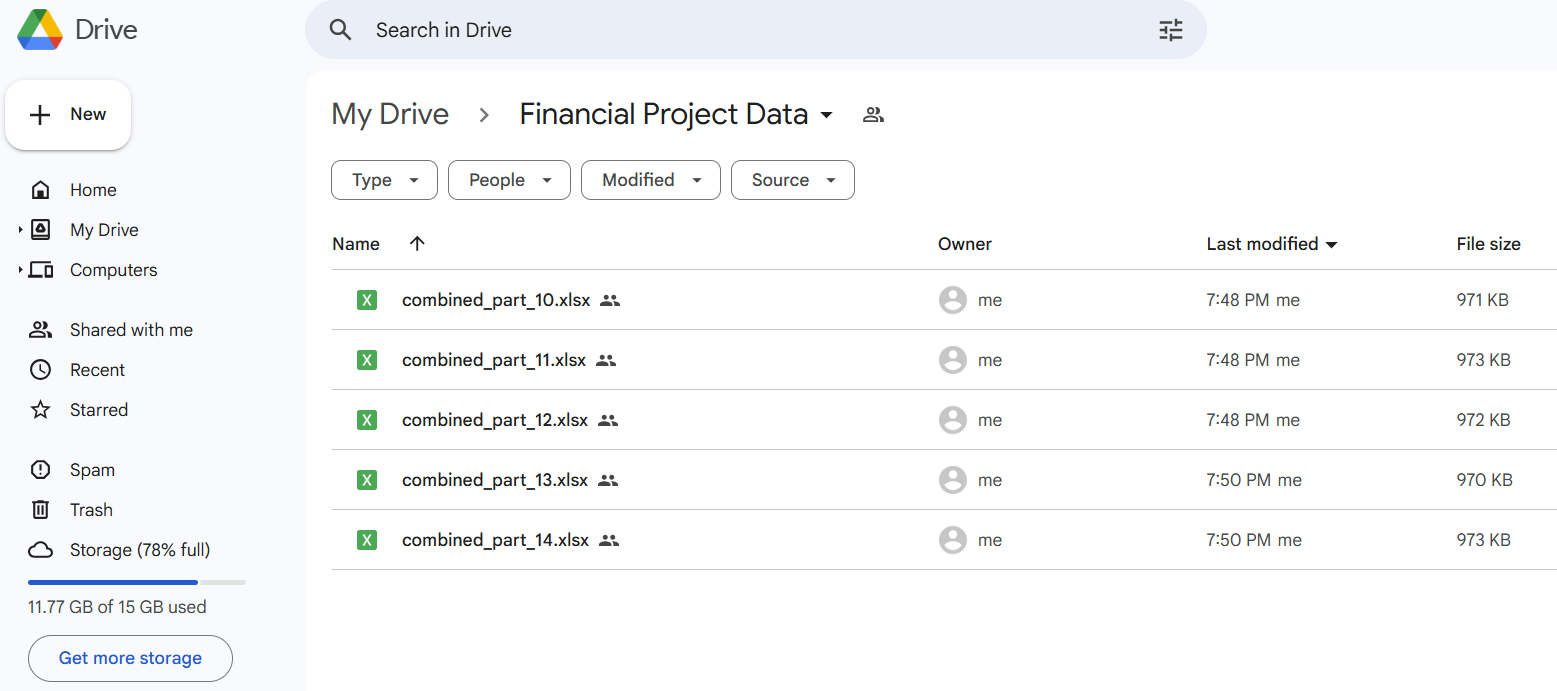Open Spam in sidebar

pos(92,470)
